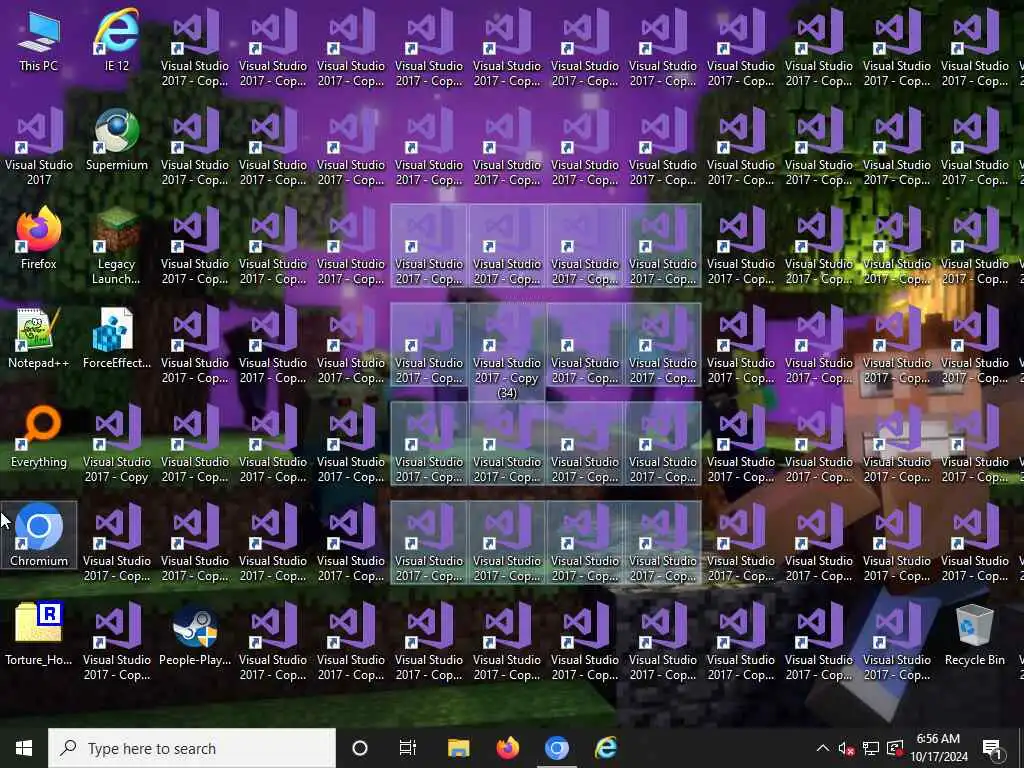Select the Supermium browser shortcut
Viewport: 1024px width, 768px height.
click(117, 140)
